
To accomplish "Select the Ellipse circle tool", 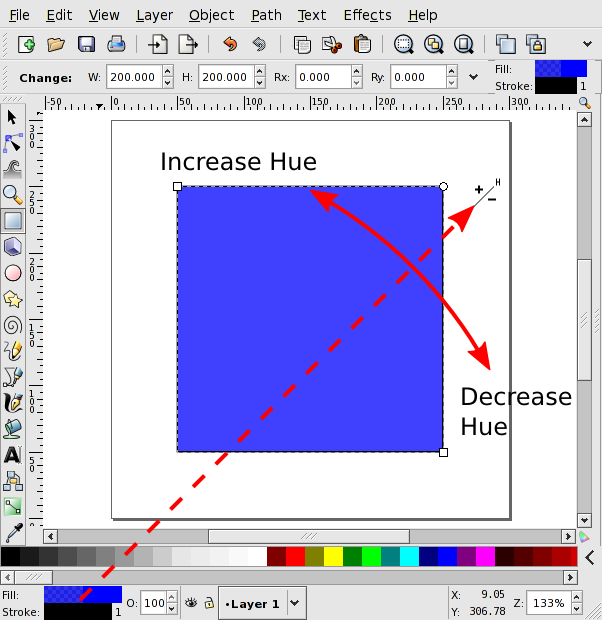I will pos(13,273).
